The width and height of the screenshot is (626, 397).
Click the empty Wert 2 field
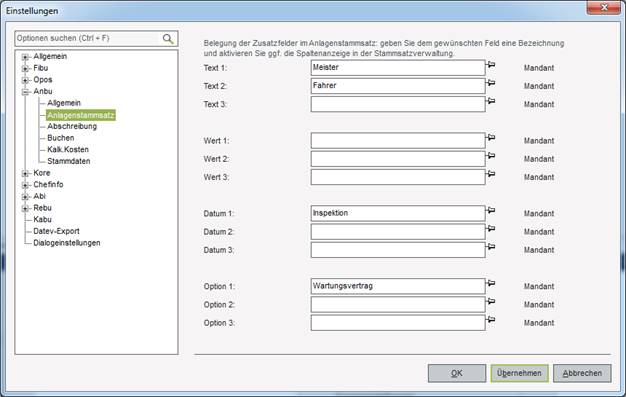(x=398, y=159)
